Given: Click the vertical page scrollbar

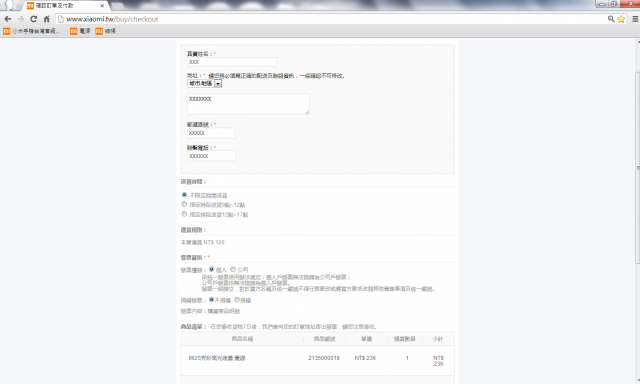Looking at the screenshot, I should [x=637, y=167].
